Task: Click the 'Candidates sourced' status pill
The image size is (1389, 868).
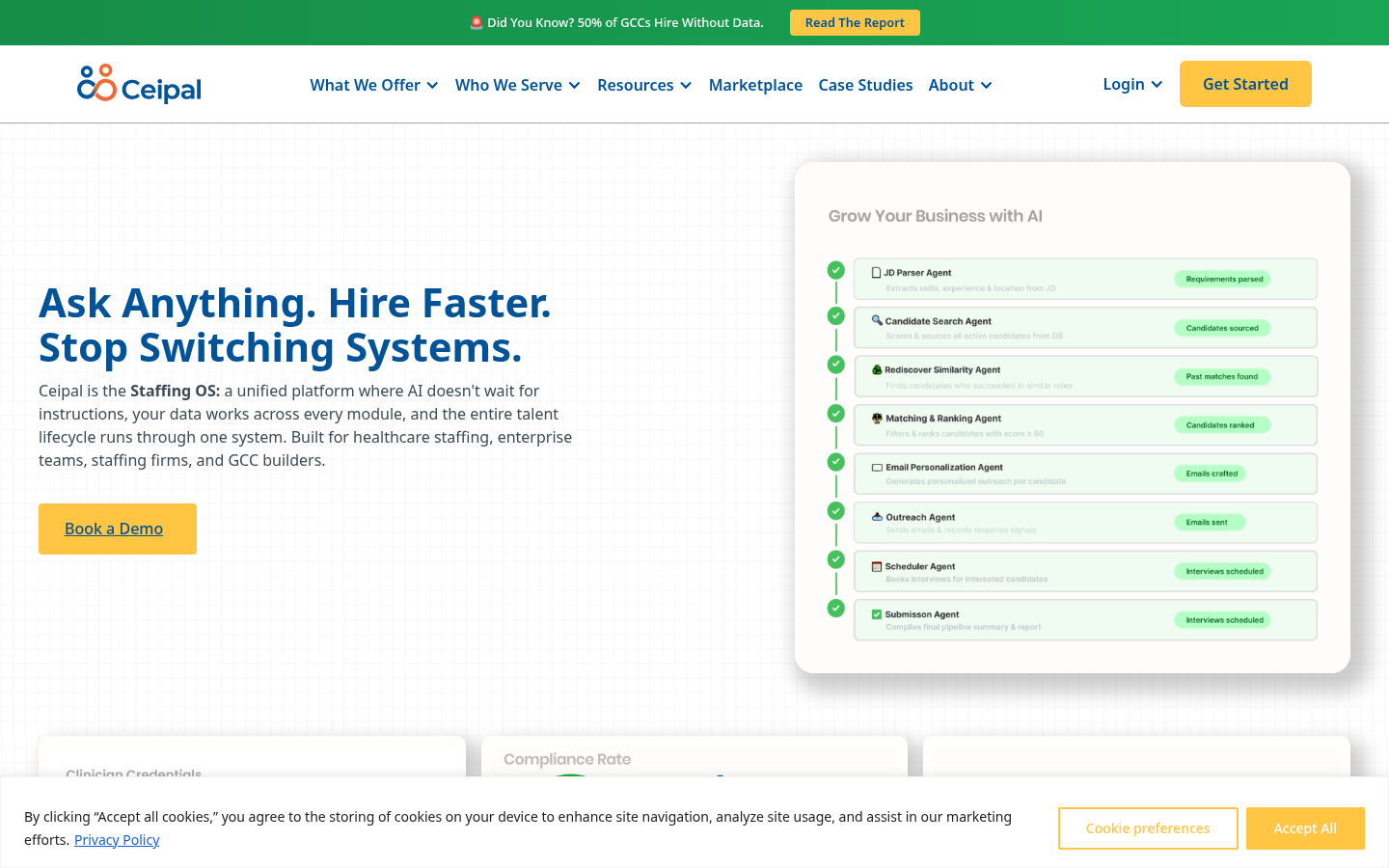Action: pos(1222,328)
